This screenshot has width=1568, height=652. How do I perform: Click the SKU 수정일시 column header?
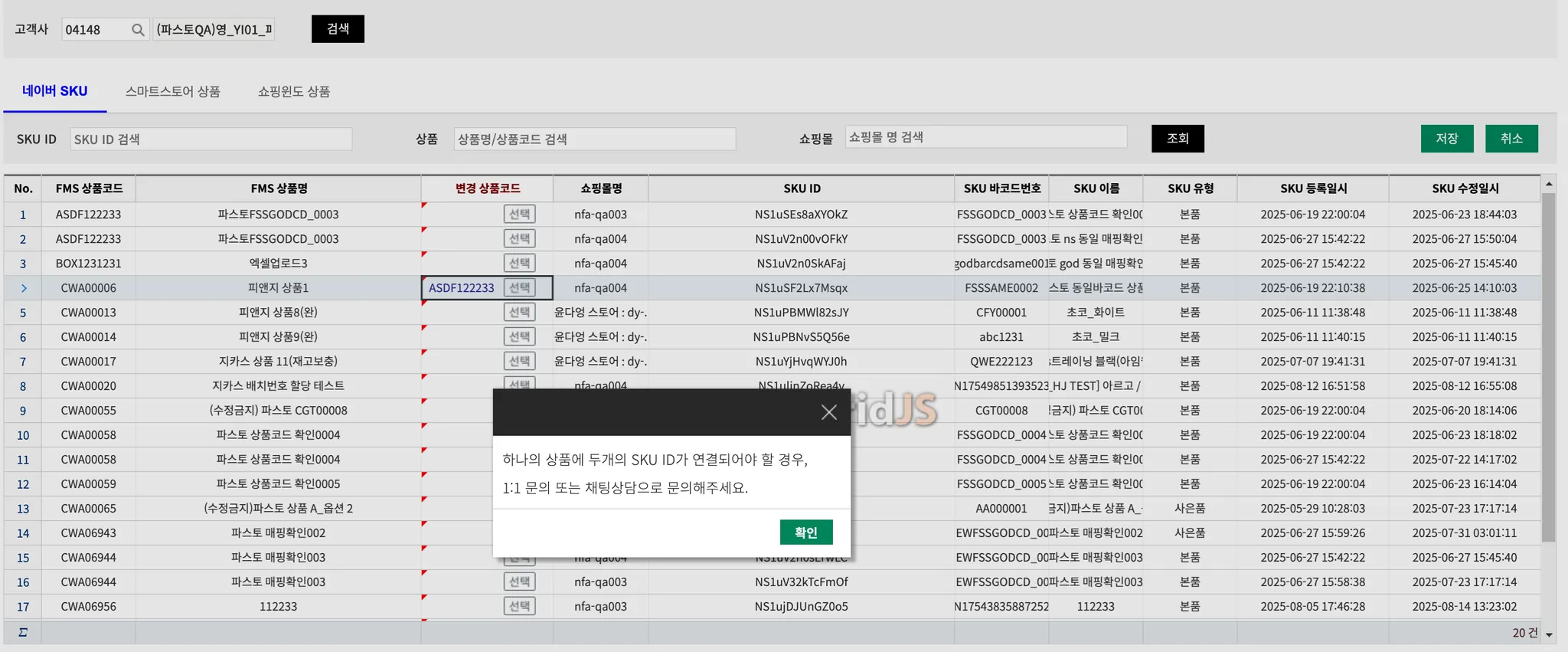click(x=1465, y=188)
